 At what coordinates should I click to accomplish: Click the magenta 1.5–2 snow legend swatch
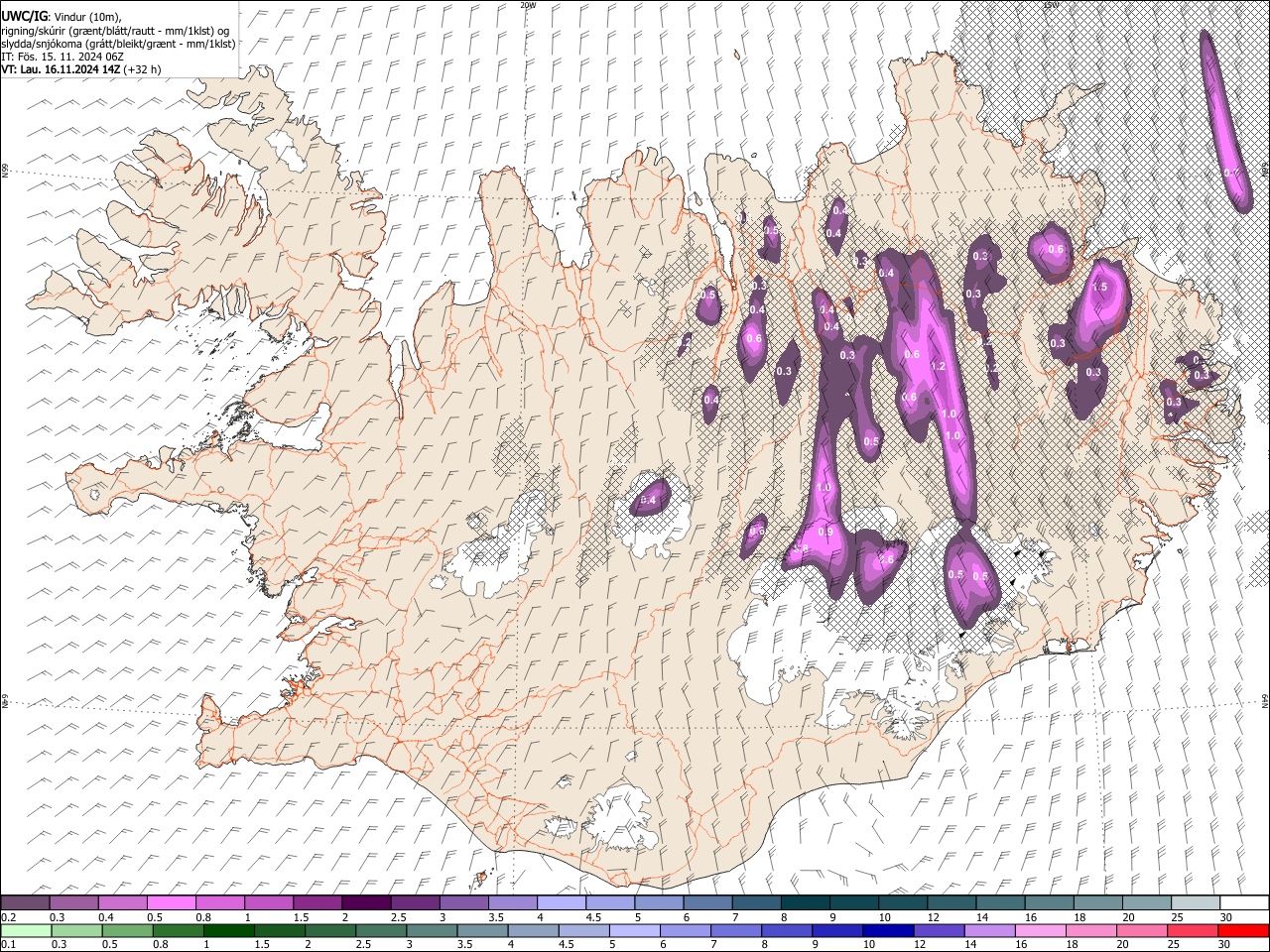(x=317, y=903)
